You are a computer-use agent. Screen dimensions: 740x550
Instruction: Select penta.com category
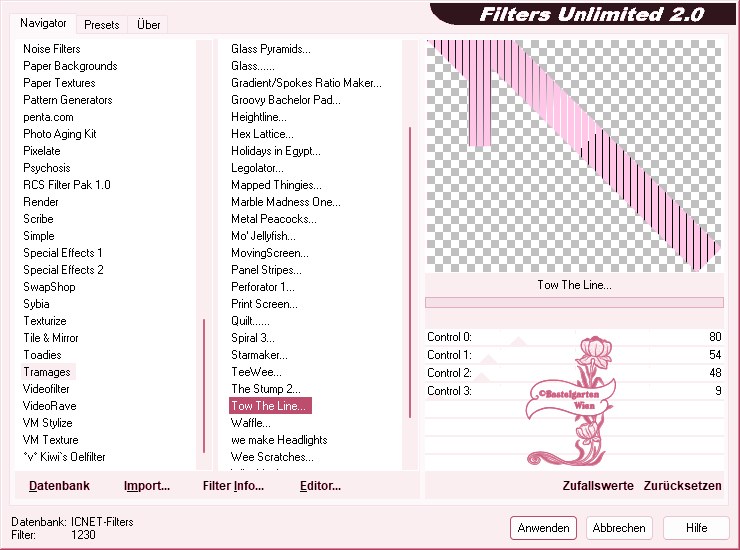click(48, 117)
